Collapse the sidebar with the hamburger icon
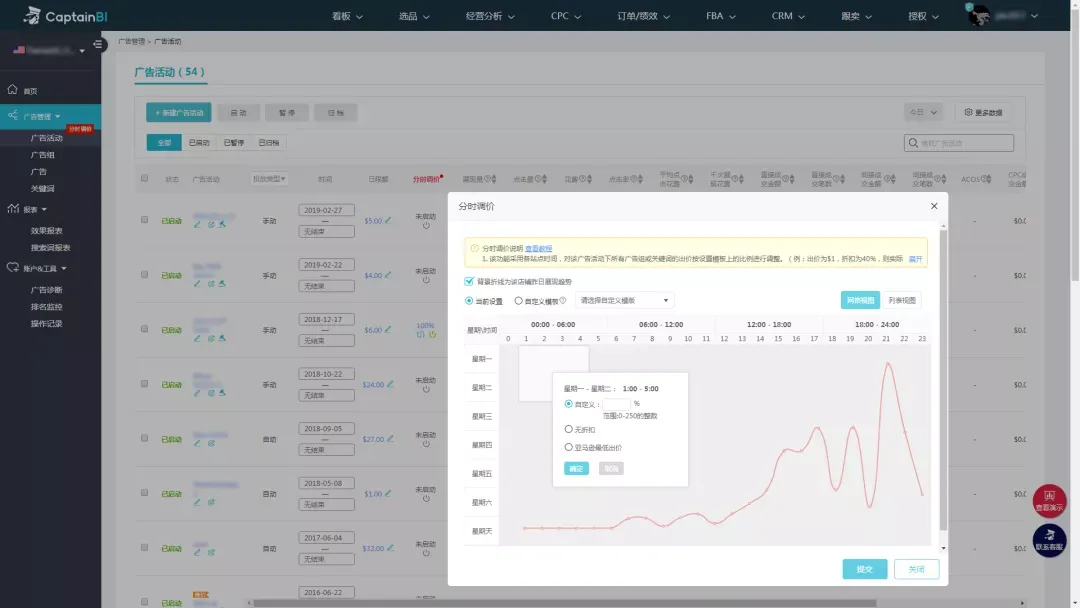The image size is (1080, 608). pos(98,45)
